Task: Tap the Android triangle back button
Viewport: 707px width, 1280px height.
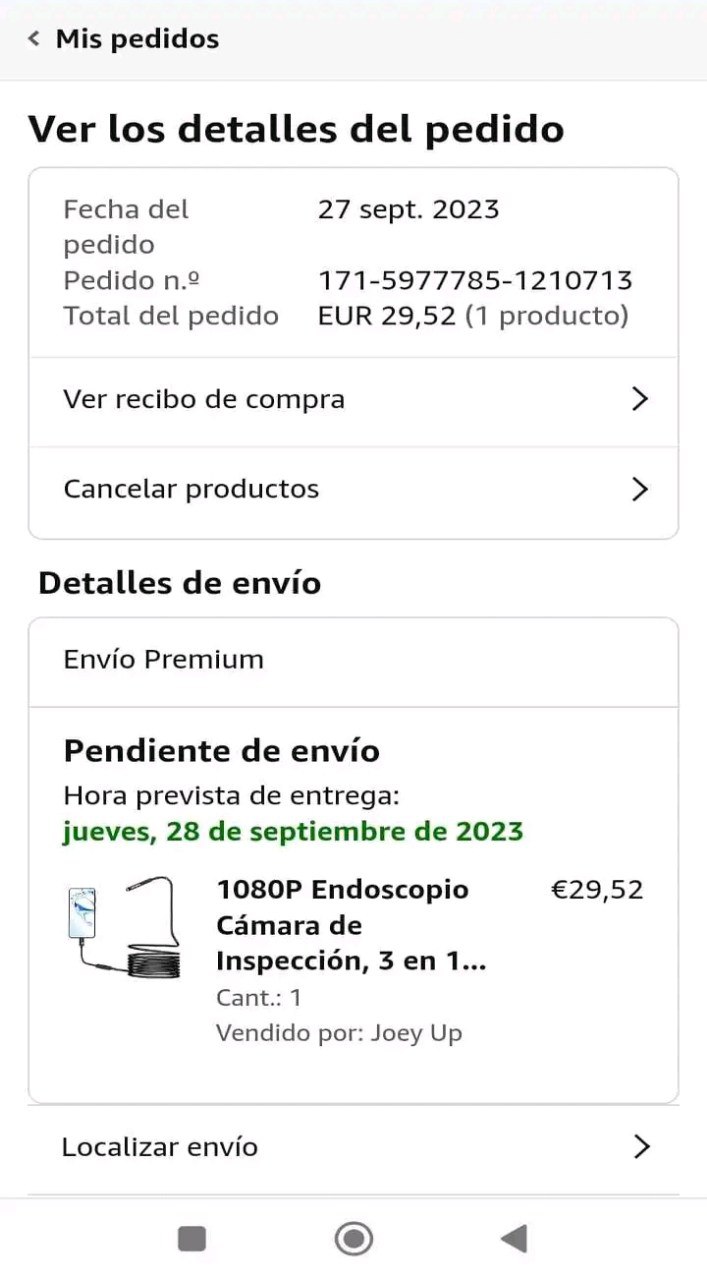Action: [514, 1239]
